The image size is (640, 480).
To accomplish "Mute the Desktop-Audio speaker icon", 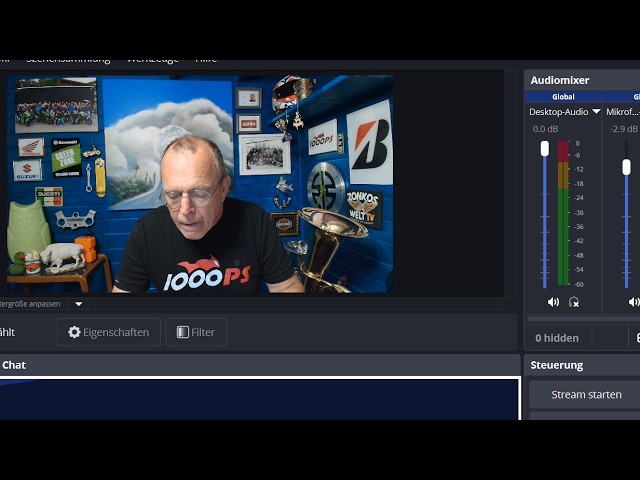I will (x=553, y=302).
